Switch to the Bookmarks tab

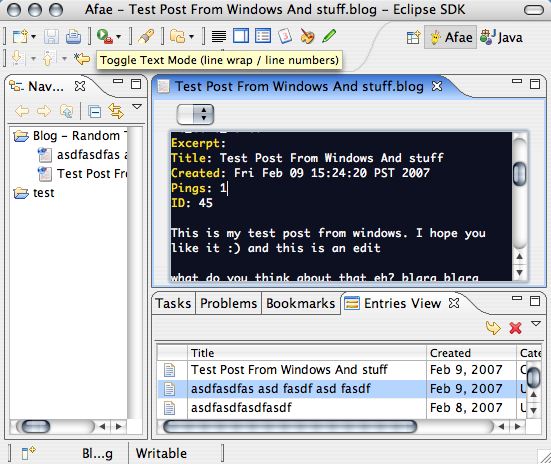[x=300, y=303]
